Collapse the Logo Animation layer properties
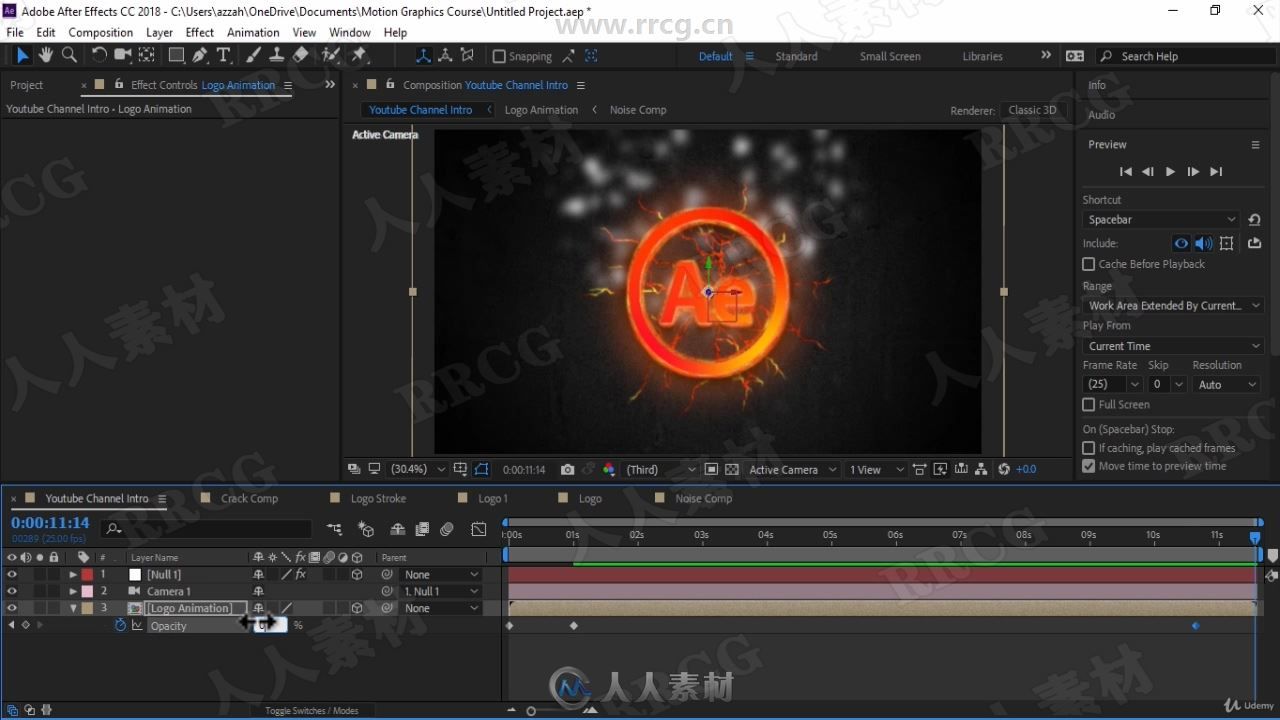Image resolution: width=1280 pixels, height=720 pixels. click(x=73, y=608)
